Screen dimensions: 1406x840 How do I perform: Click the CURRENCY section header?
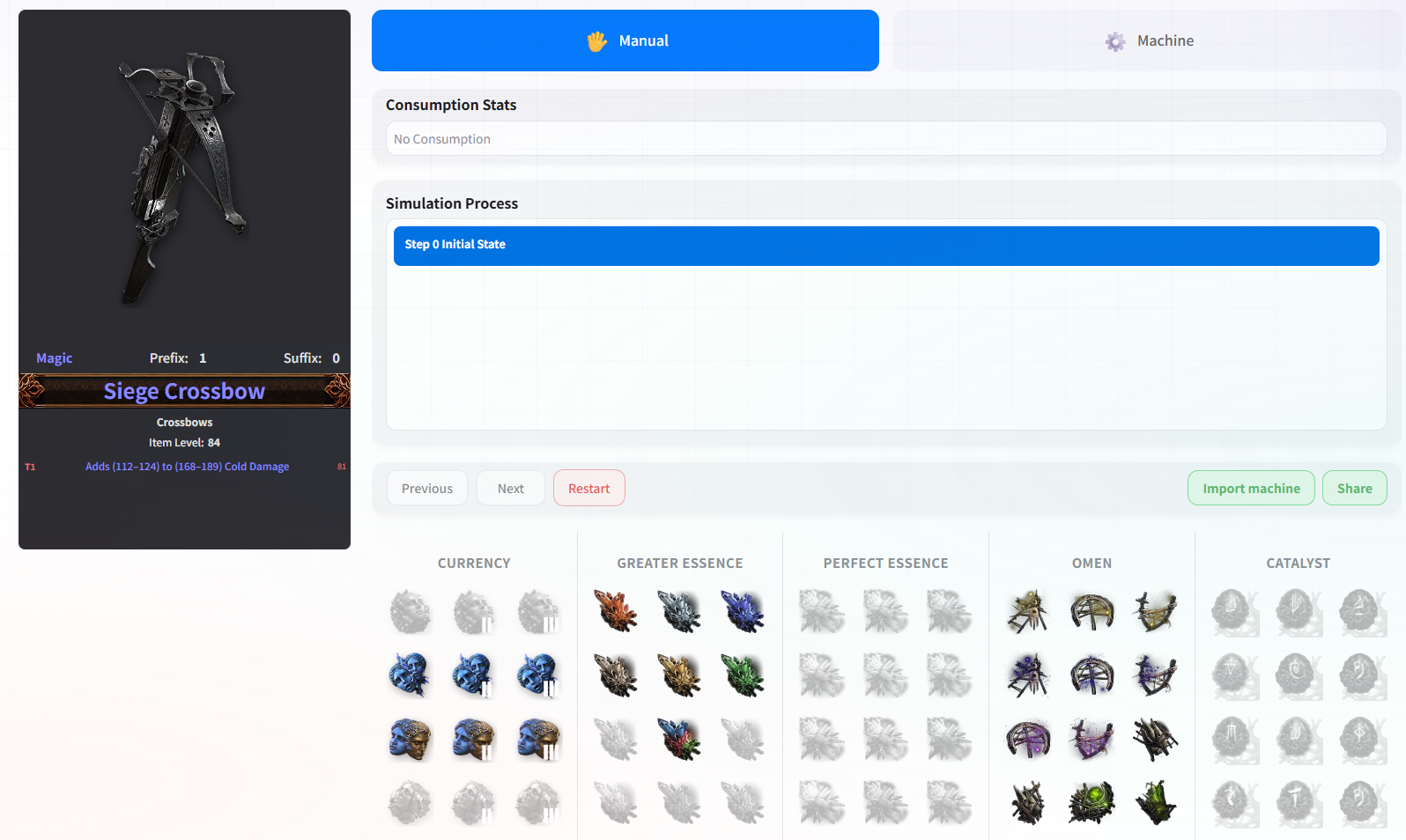[474, 564]
